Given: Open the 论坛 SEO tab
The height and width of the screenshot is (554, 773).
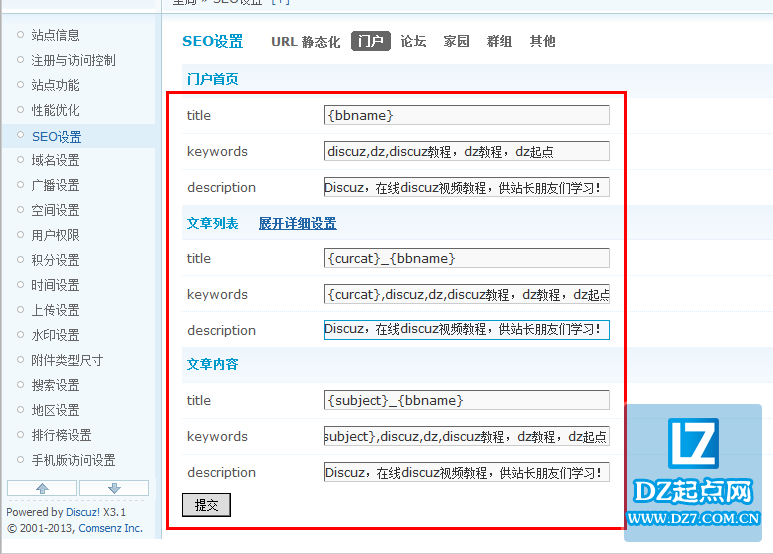Looking at the screenshot, I should 413,42.
